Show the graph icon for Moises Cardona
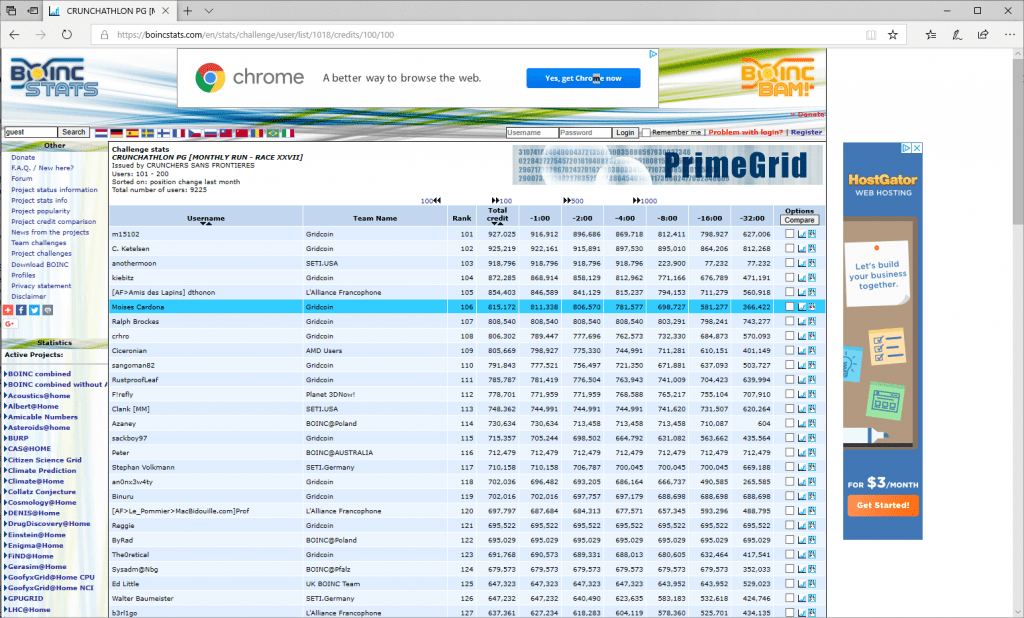The height and width of the screenshot is (618, 1024). tap(801, 306)
